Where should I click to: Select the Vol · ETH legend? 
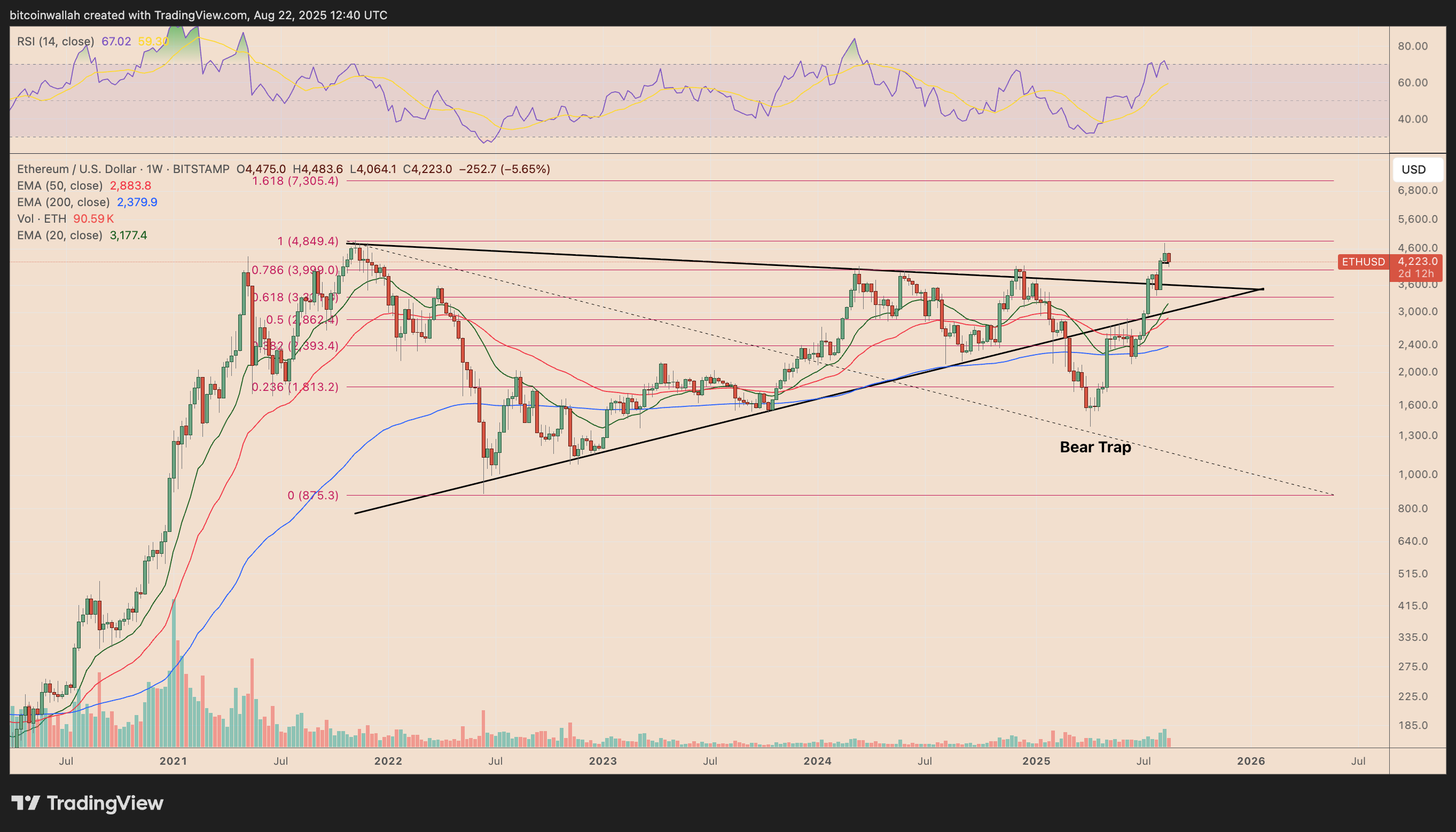click(41, 219)
